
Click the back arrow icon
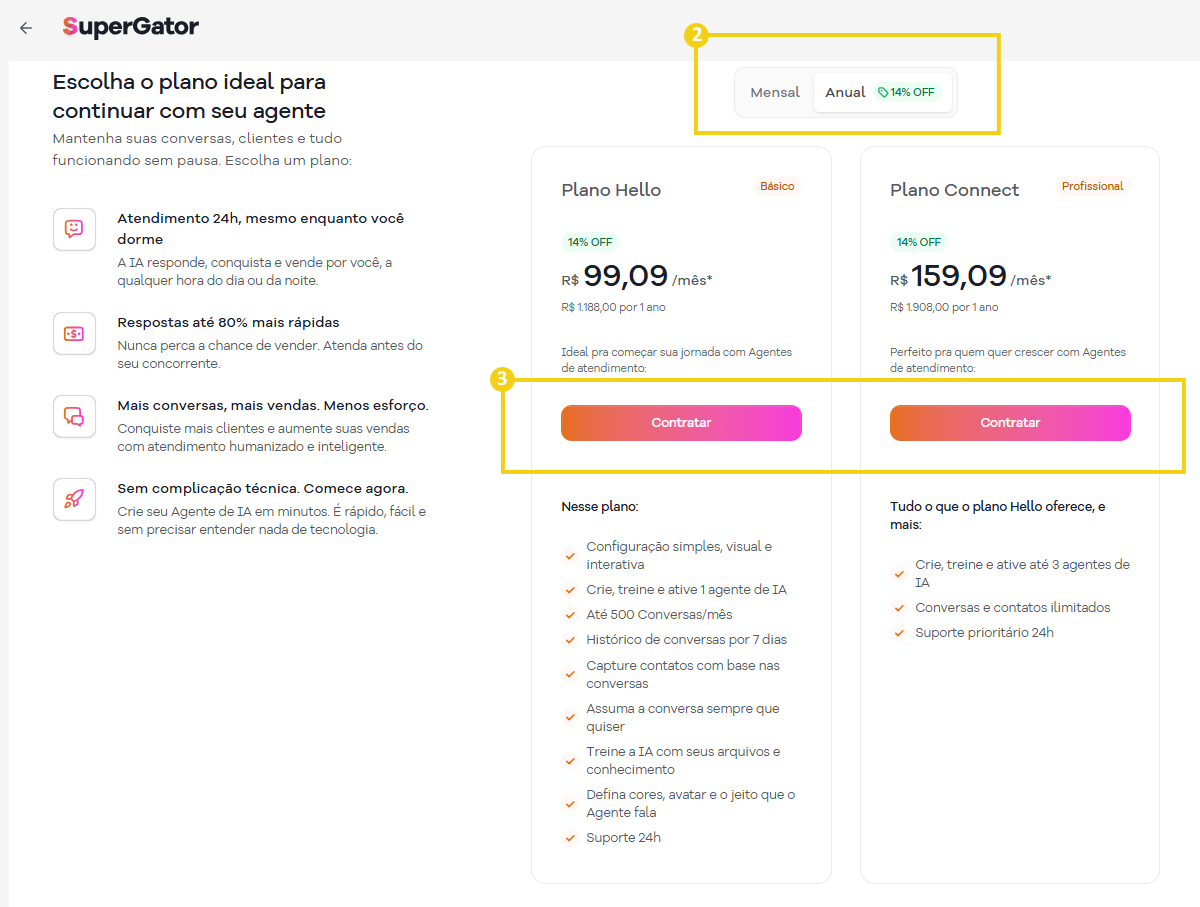[26, 28]
